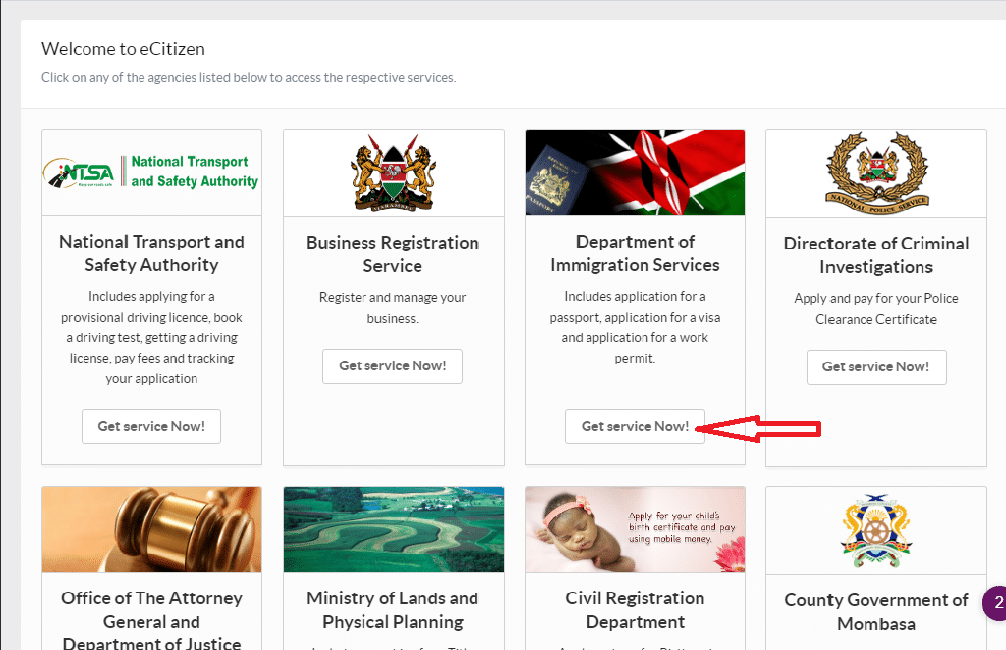Open Ministry of Lands and Physical Planning
This screenshot has width=1006, height=650.
click(x=392, y=610)
